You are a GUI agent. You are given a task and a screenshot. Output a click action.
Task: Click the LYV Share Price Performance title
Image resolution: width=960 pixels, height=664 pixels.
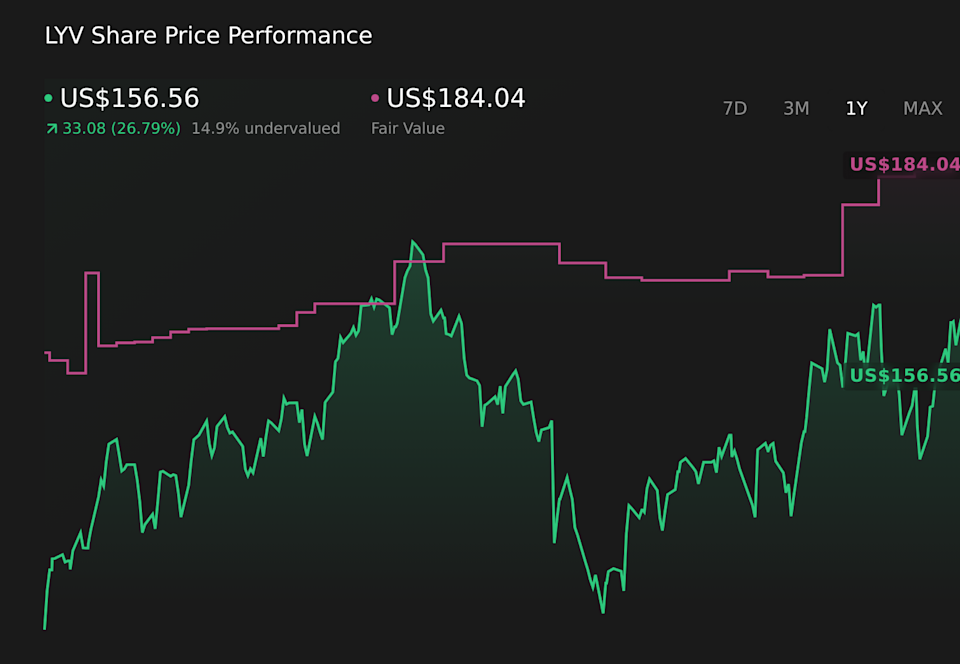(x=207, y=35)
